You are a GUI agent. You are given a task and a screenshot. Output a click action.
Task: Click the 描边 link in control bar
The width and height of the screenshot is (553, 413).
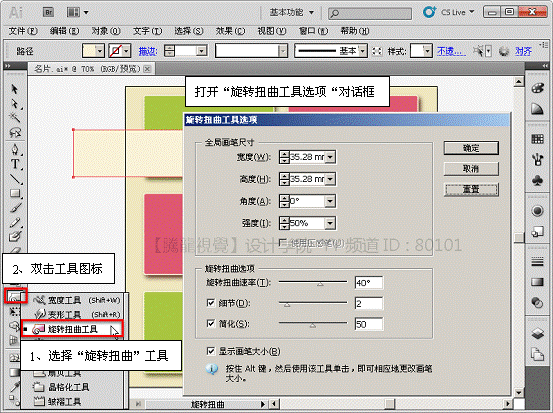click(x=148, y=51)
